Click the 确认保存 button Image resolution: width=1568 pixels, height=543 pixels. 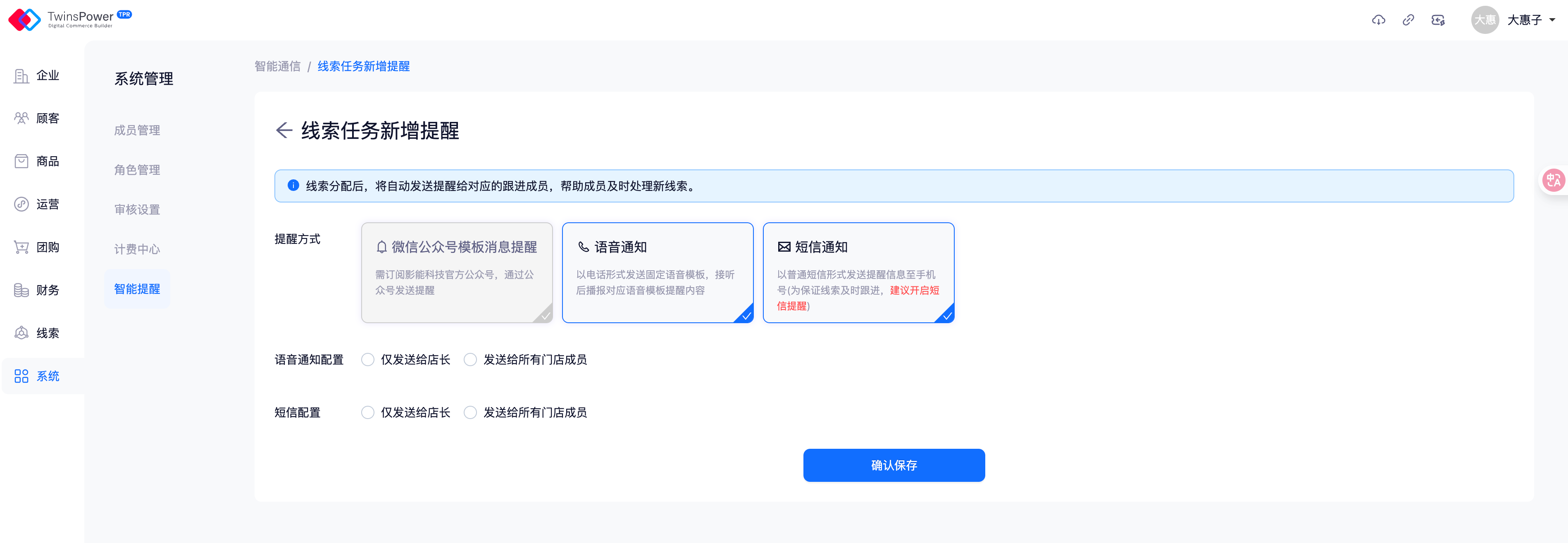(894, 465)
